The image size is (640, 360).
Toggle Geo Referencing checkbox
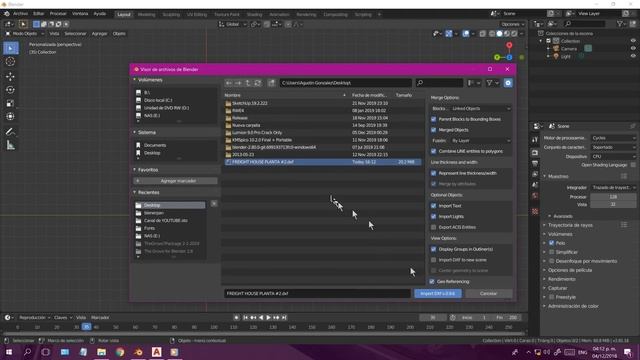click(432, 282)
